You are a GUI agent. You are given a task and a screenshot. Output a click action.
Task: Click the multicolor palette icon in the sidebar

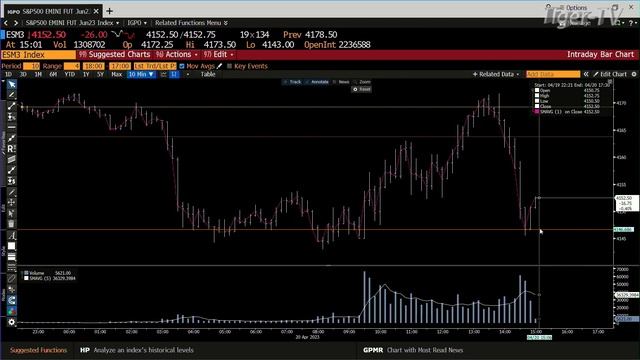[11, 311]
